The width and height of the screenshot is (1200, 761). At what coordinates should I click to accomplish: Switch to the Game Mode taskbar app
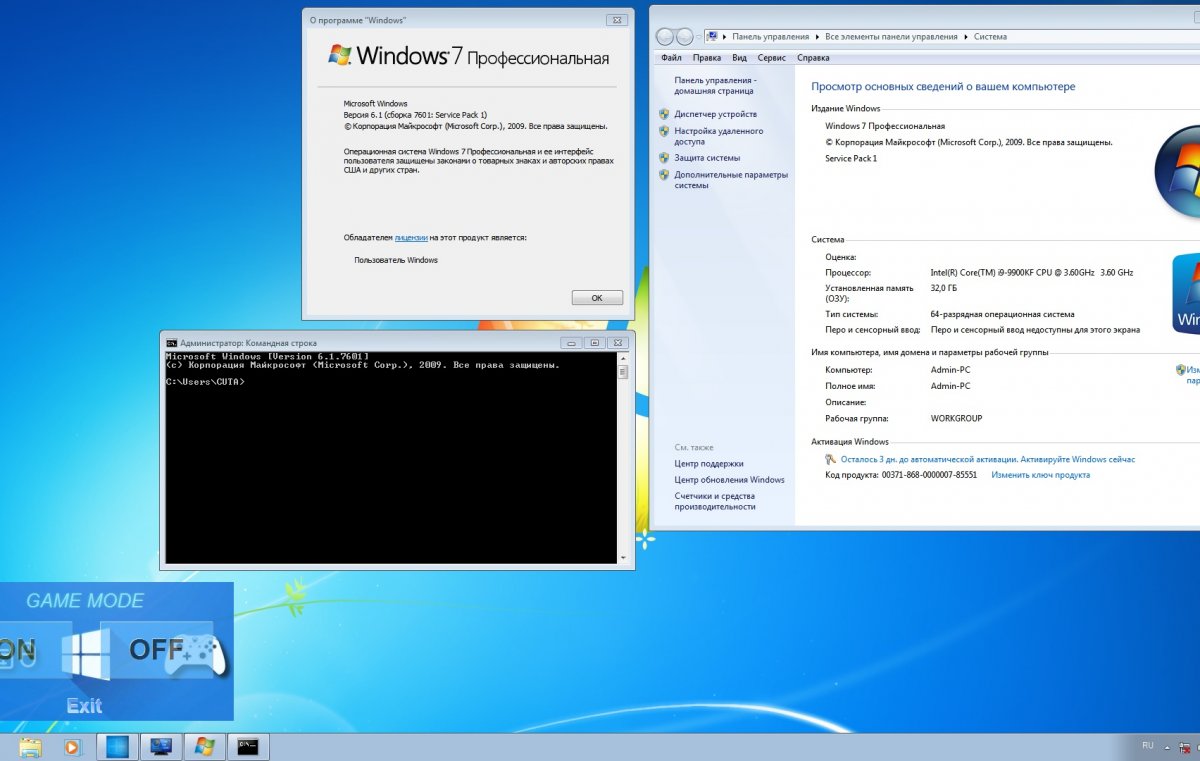117,747
